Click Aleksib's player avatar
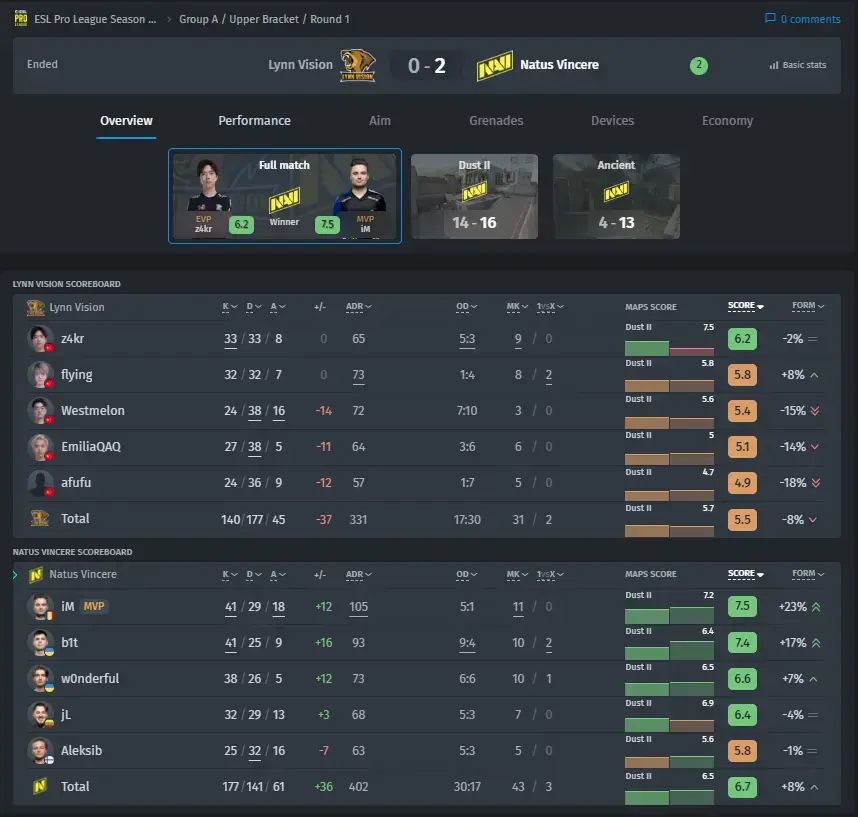The image size is (858, 817). pos(40,751)
